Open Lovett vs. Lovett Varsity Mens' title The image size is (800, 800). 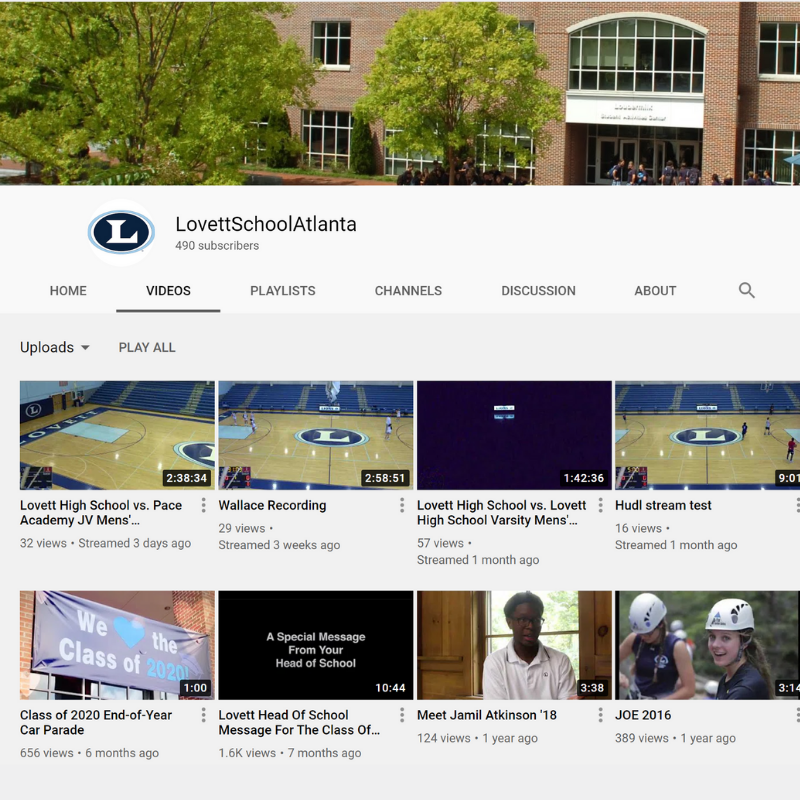coord(502,513)
